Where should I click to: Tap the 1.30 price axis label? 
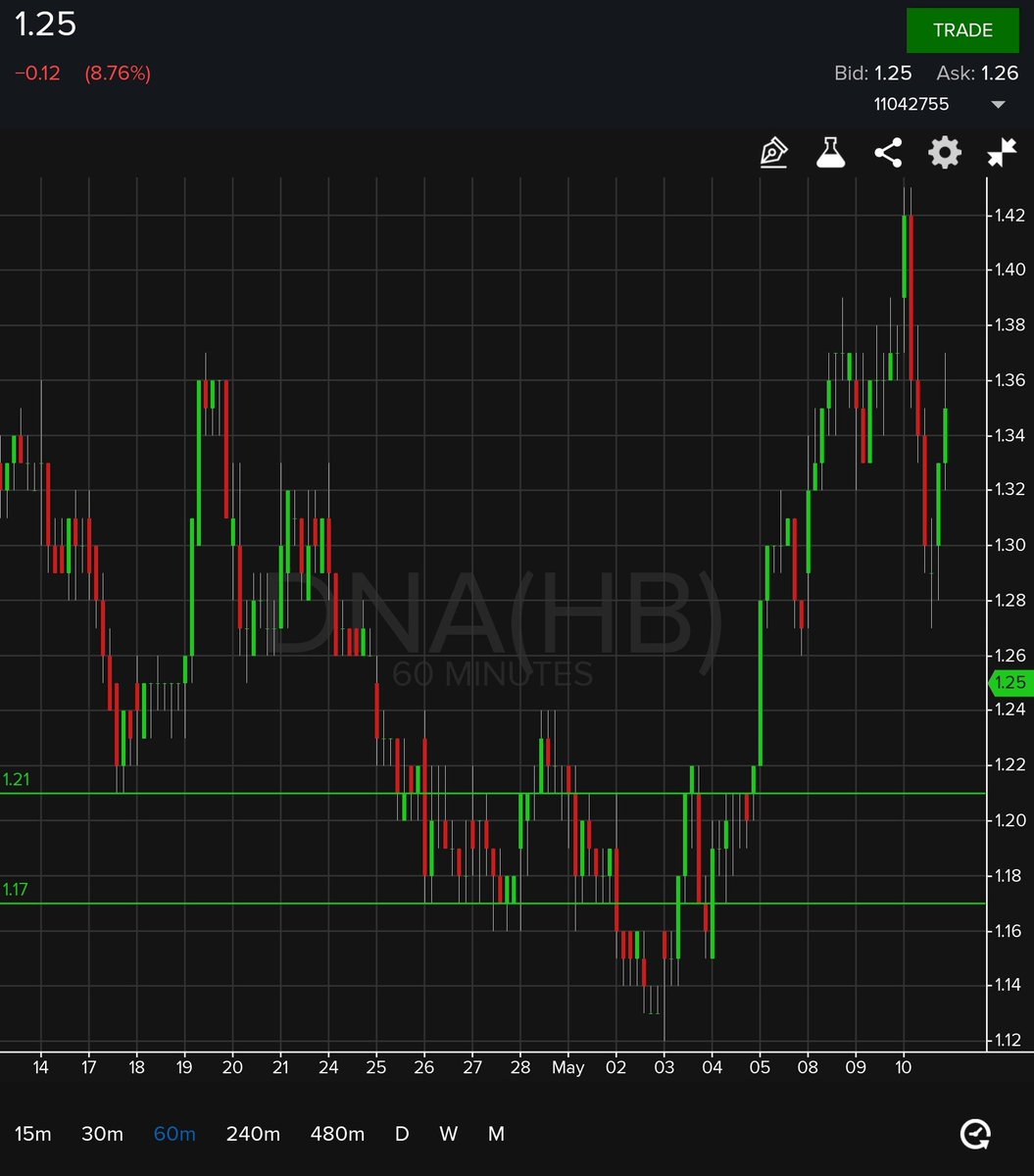pos(1009,546)
